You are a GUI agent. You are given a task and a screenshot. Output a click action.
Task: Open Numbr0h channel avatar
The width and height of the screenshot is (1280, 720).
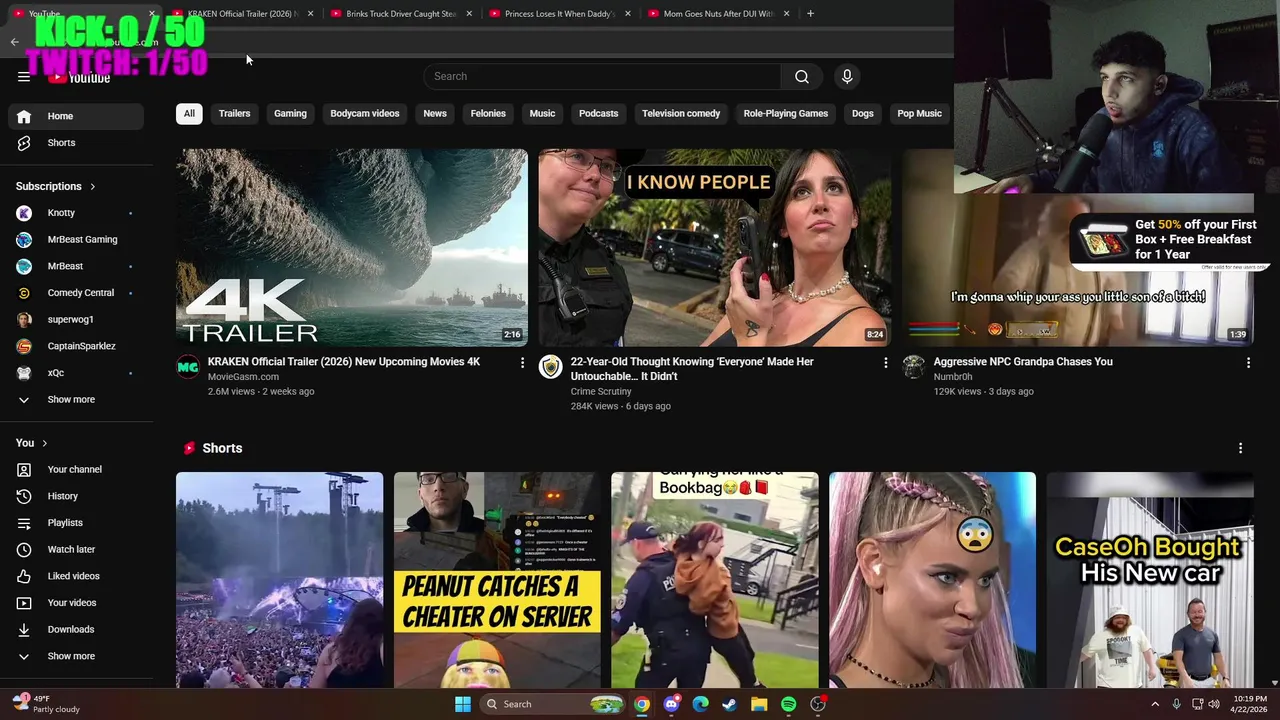point(913,367)
